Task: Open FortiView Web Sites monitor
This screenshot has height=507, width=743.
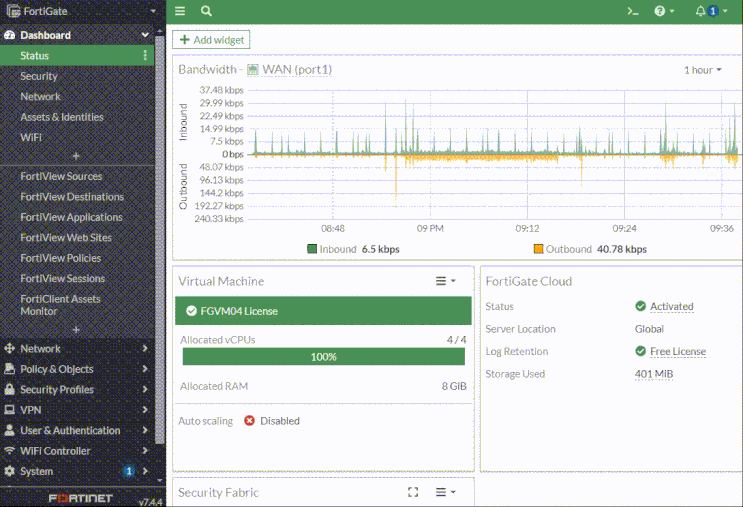Action: coord(66,237)
